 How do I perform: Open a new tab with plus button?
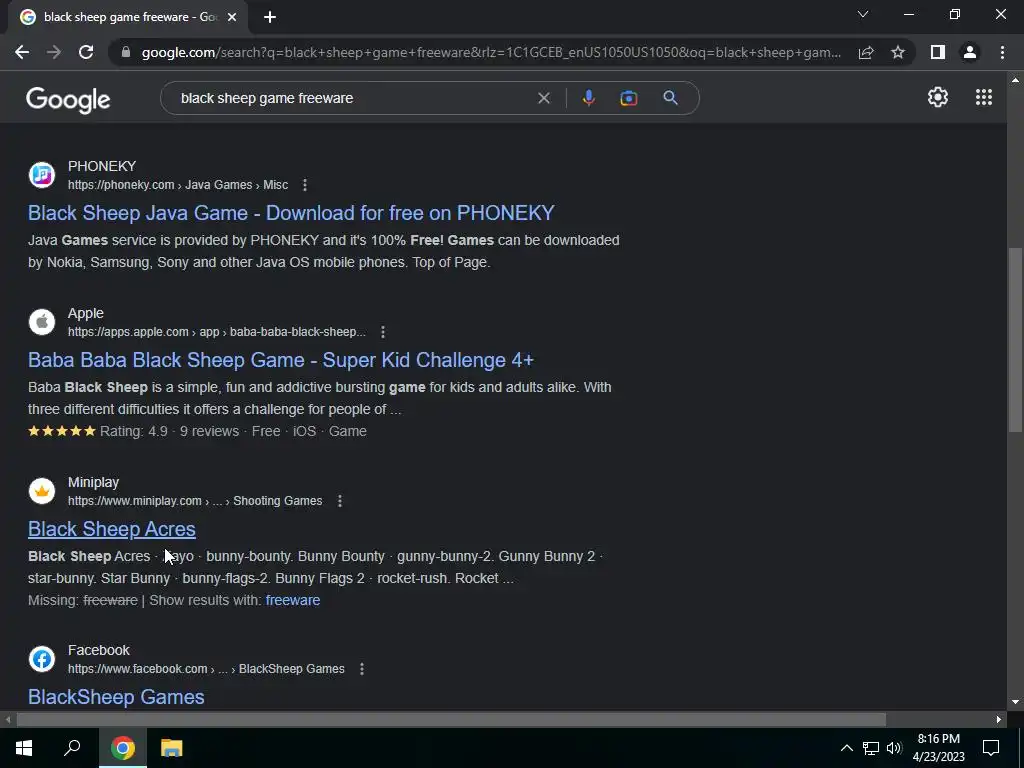coord(270,17)
